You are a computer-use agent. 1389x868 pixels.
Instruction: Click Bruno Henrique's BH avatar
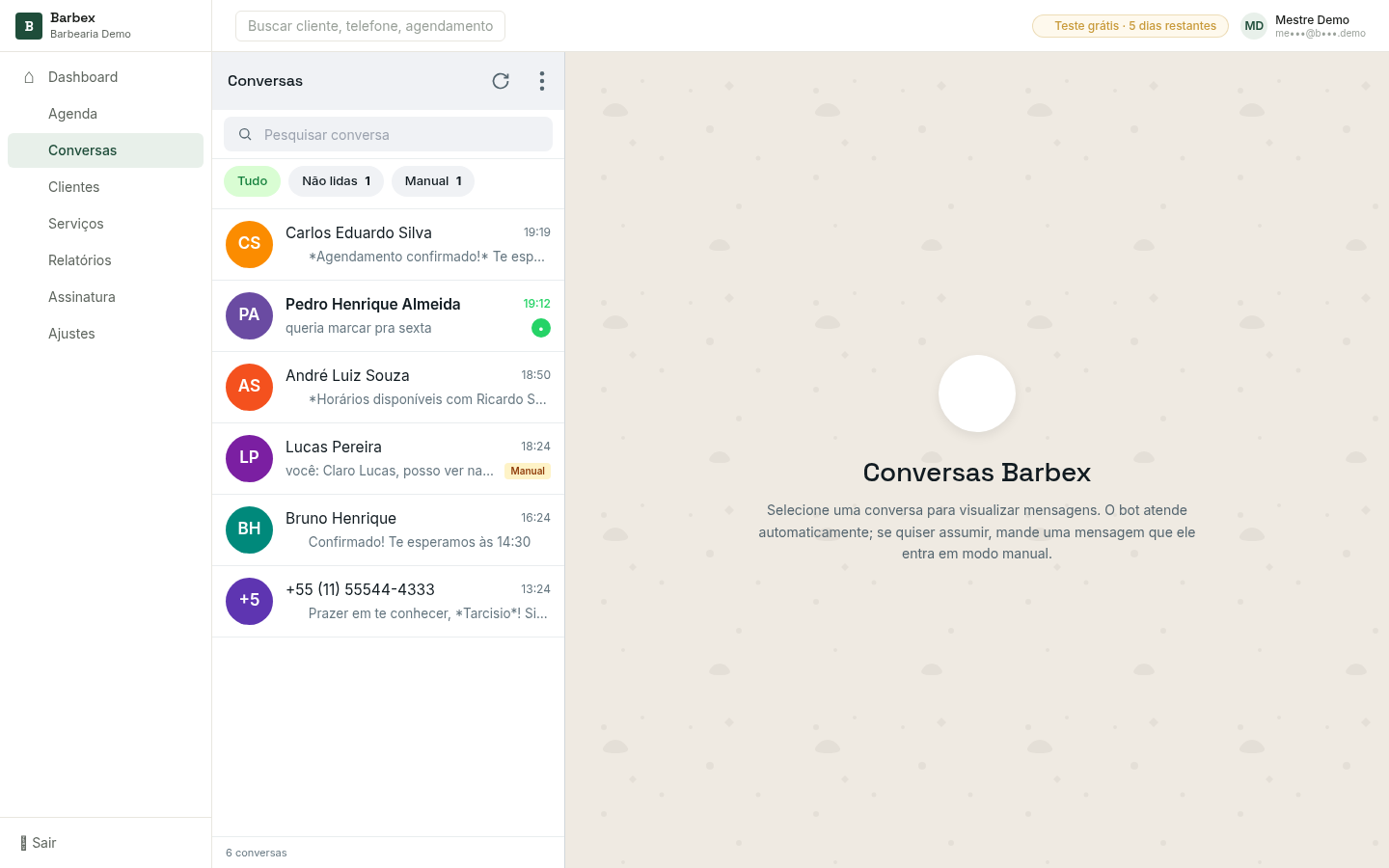point(249,529)
